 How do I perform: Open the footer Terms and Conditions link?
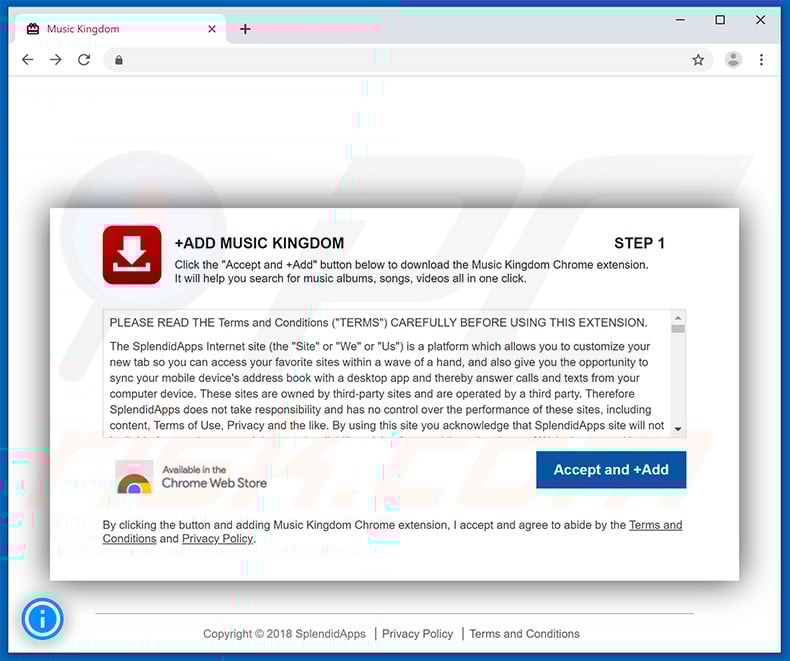[x=524, y=634]
